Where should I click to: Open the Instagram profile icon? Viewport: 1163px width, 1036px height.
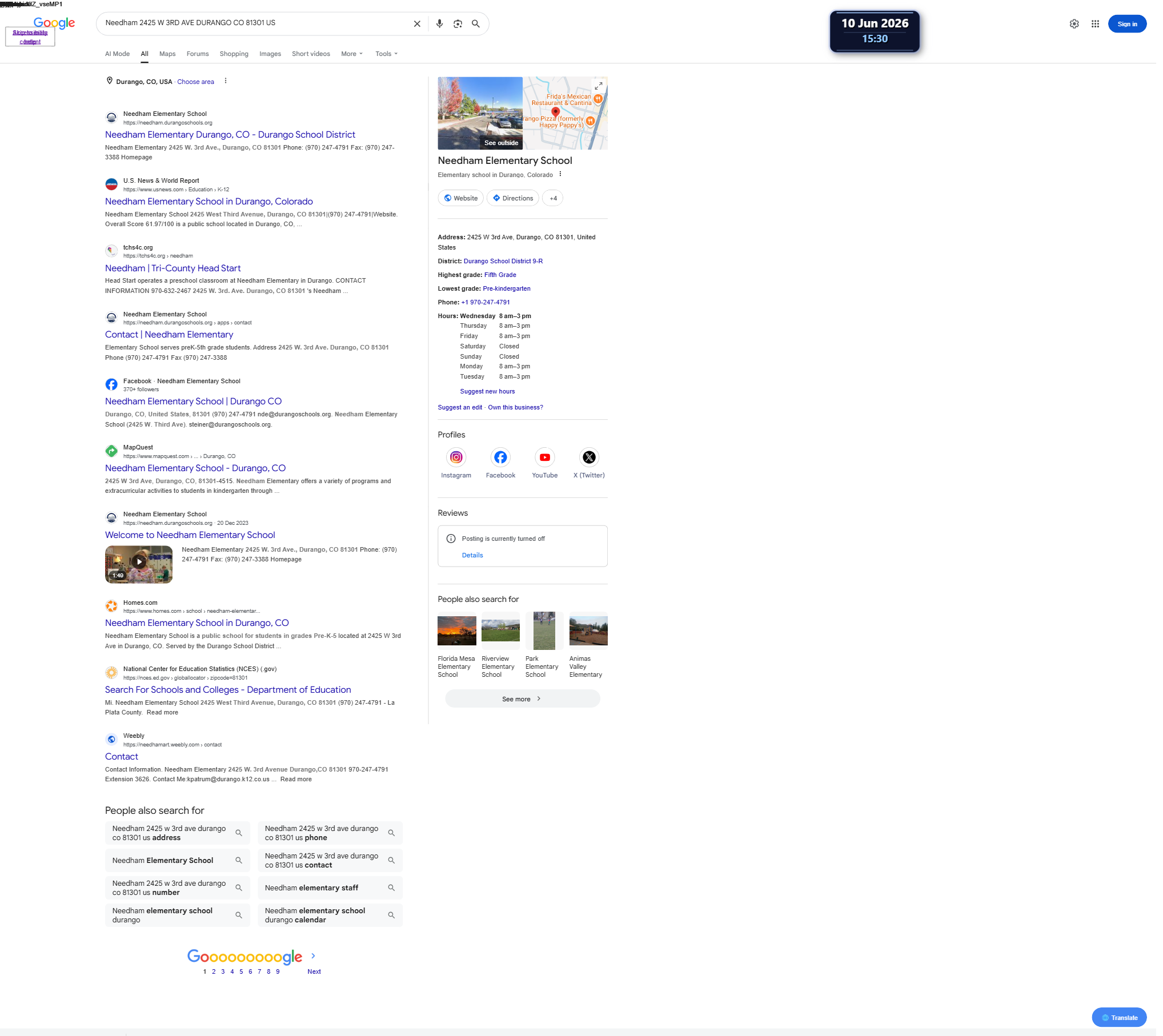(456, 457)
